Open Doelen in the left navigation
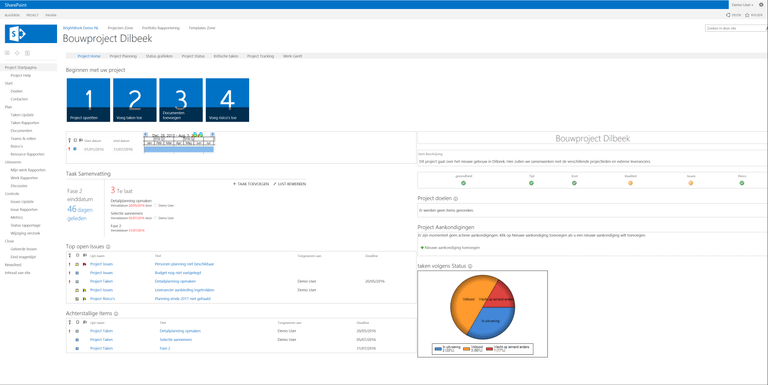 [17, 92]
